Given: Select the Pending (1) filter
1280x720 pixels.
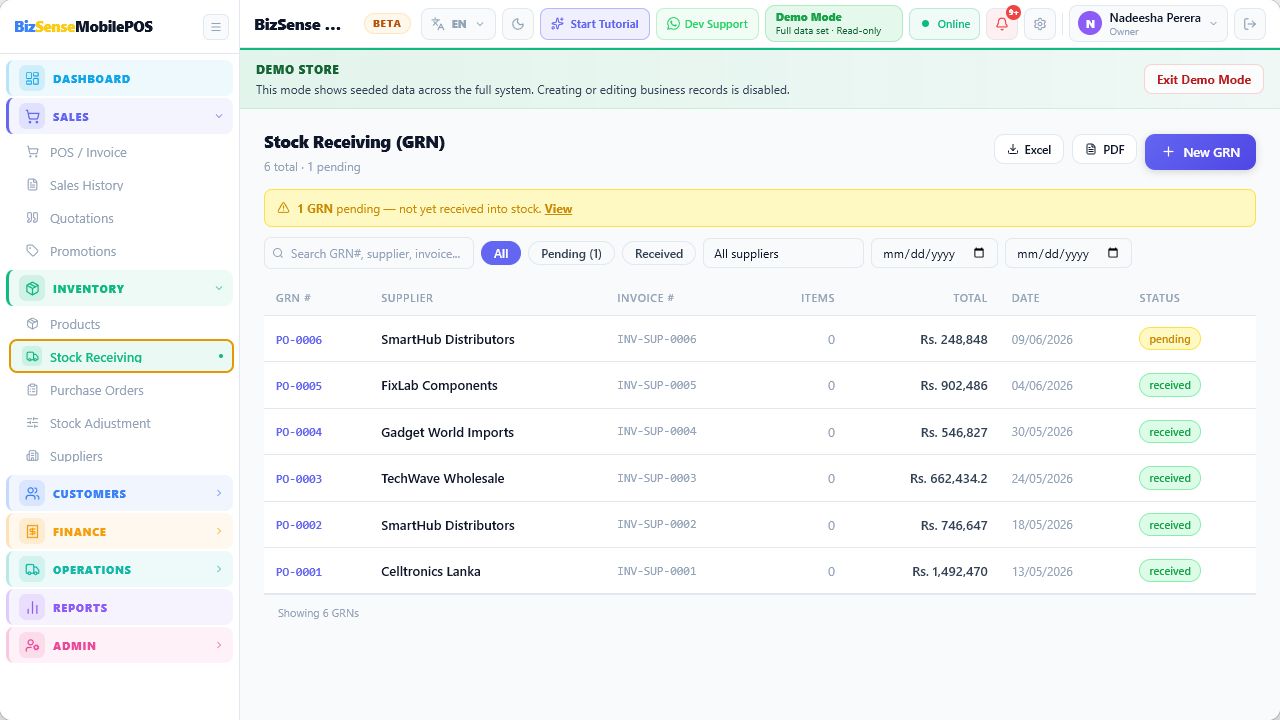Looking at the screenshot, I should 571,254.
